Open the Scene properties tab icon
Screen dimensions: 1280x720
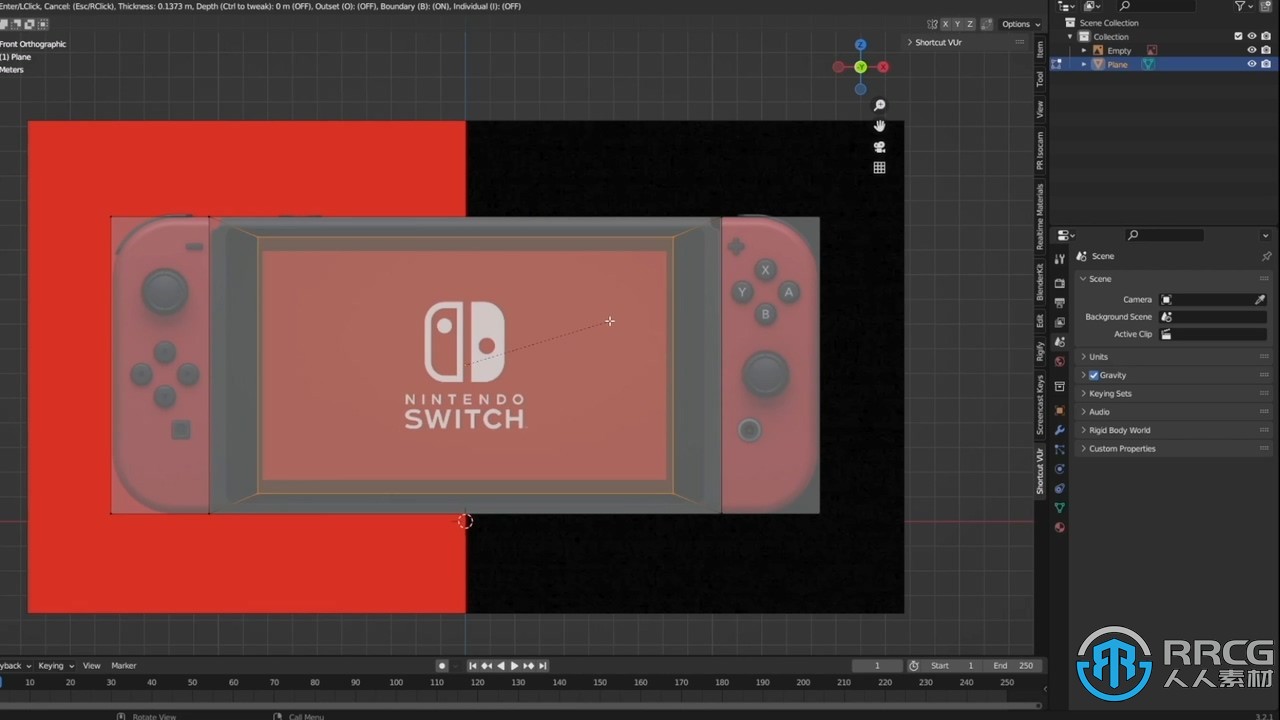[x=1060, y=342]
